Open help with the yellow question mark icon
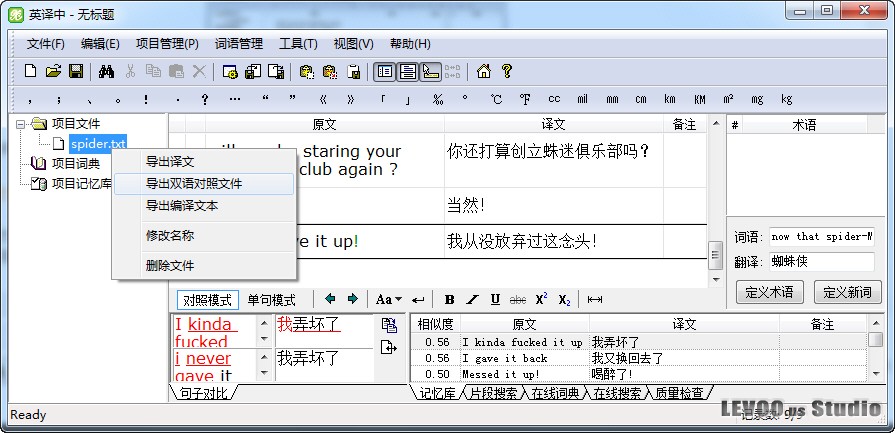The width and height of the screenshot is (895, 433). click(506, 71)
